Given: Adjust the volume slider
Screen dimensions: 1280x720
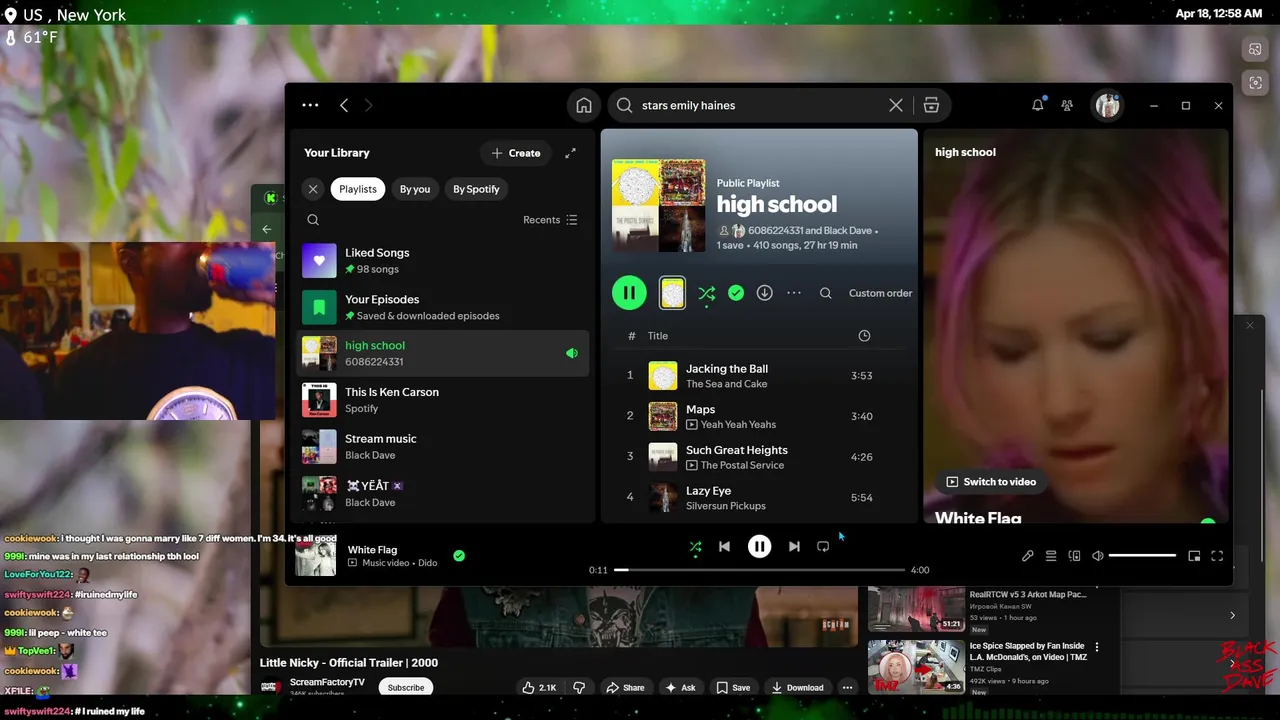Looking at the screenshot, I should tap(1142, 556).
